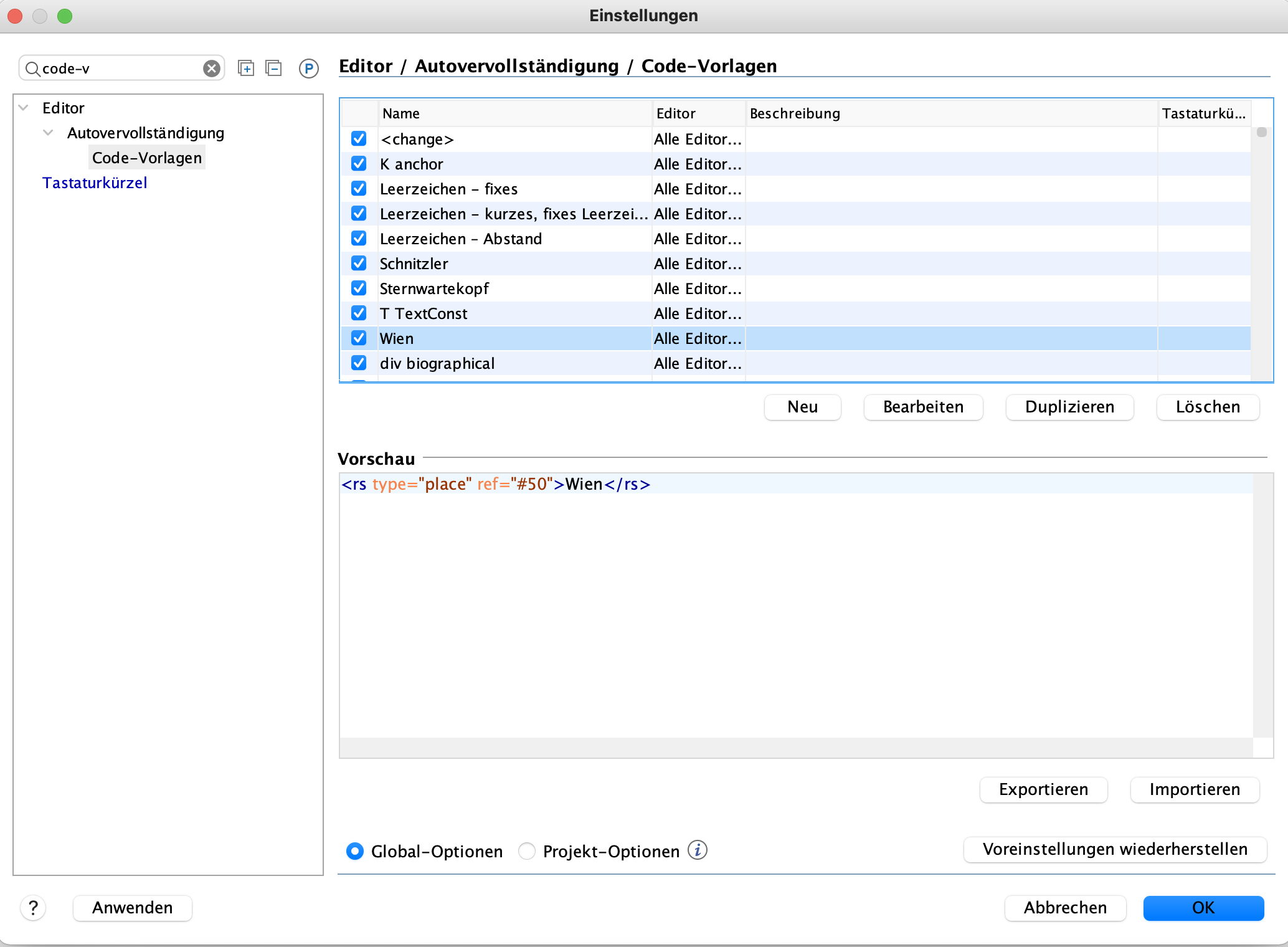Click the Exportieren button
The image size is (1288, 947).
pos(1044,789)
